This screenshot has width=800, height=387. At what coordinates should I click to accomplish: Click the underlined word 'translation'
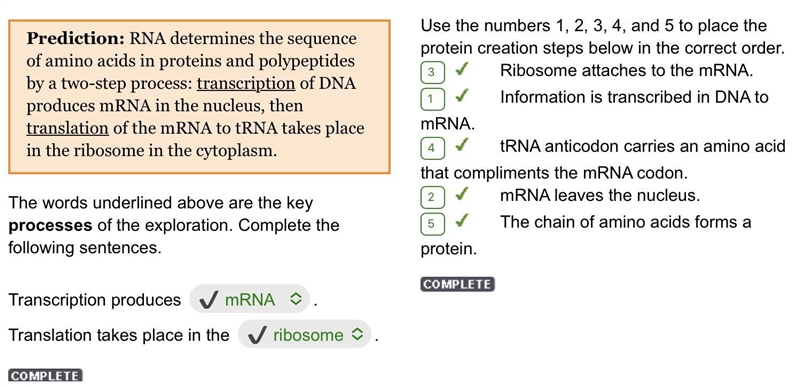point(67,128)
